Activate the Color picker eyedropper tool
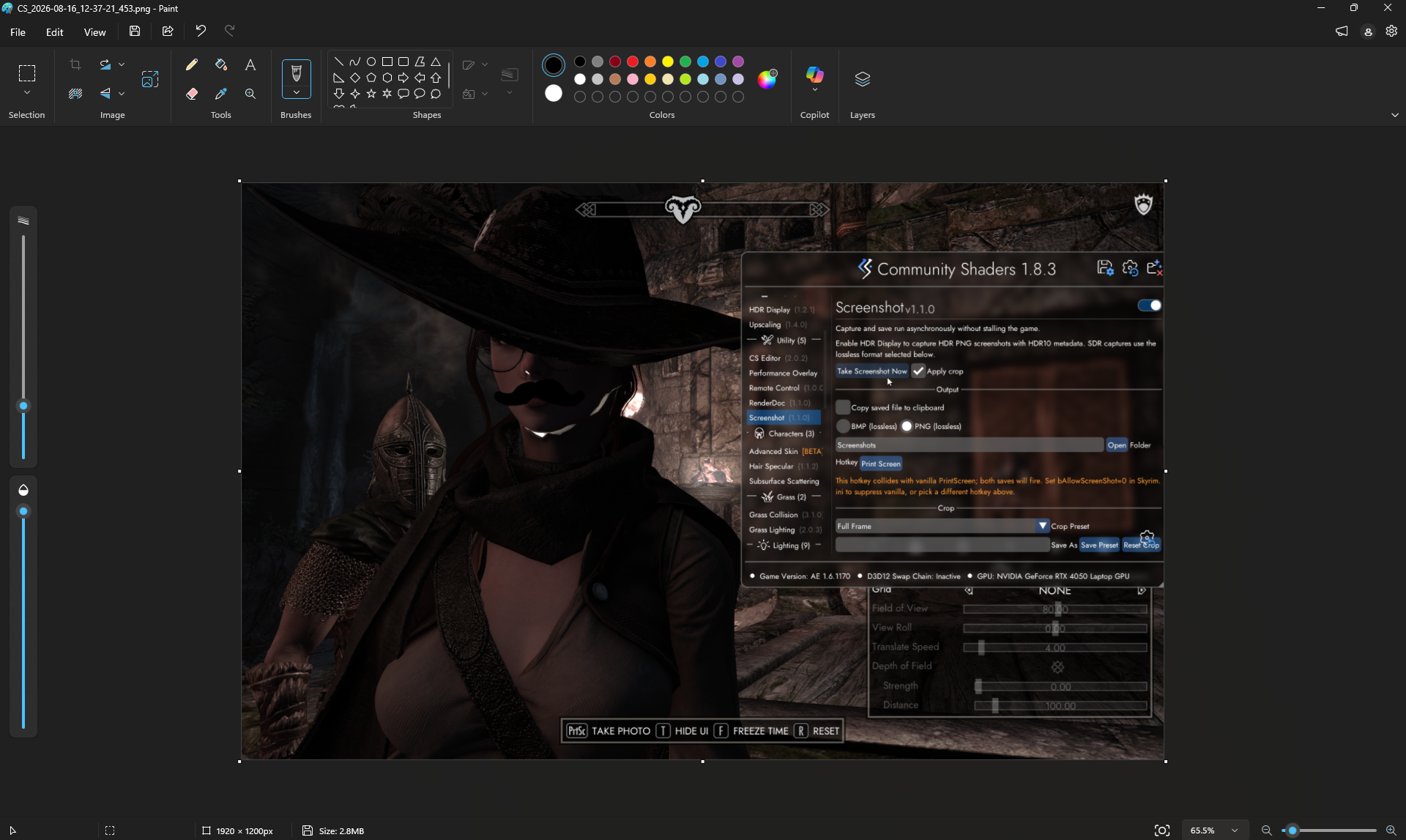 [x=221, y=94]
